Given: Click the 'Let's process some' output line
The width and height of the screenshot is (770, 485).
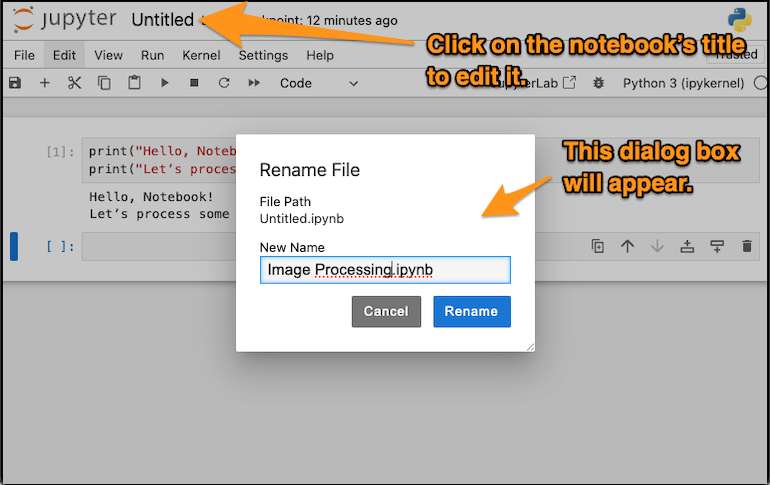Looking at the screenshot, I should point(159,214).
